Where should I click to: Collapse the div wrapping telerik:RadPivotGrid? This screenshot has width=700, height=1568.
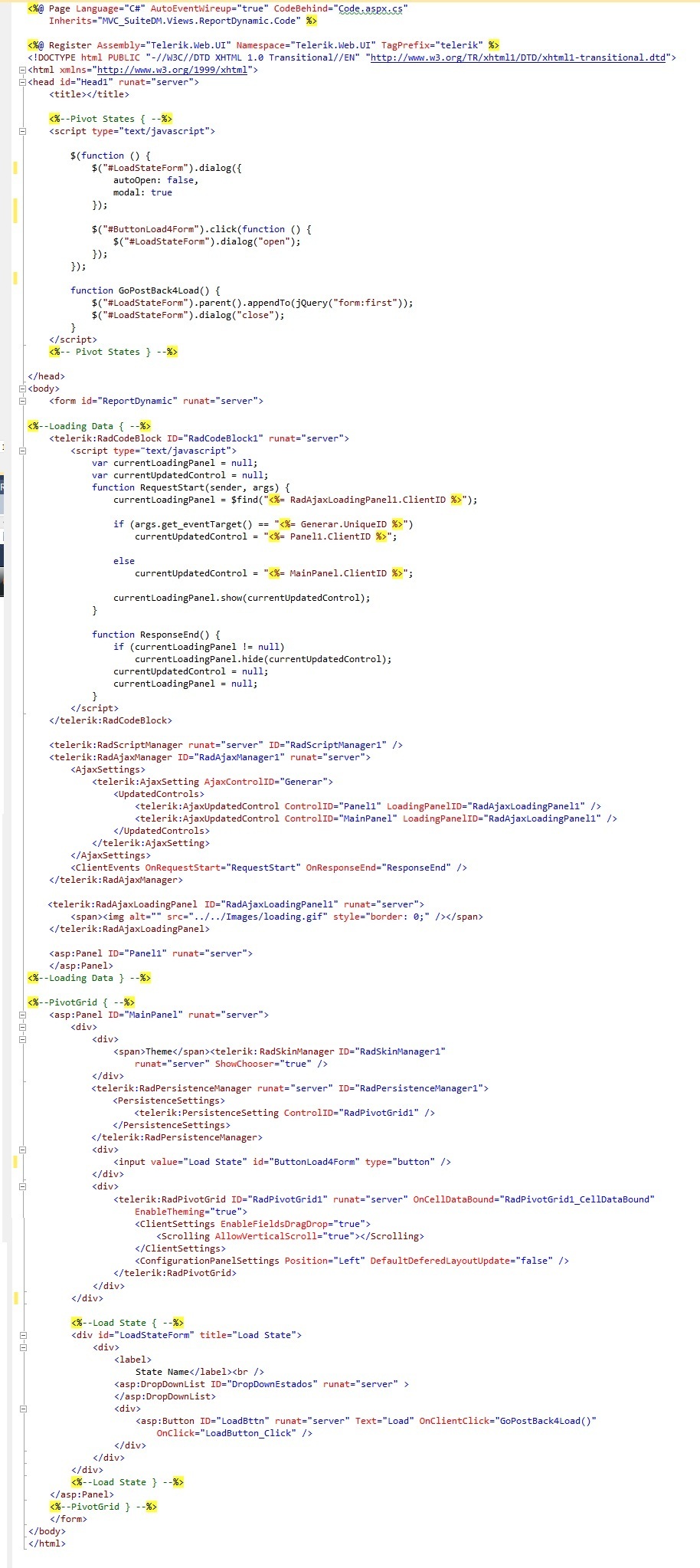click(x=22, y=1186)
